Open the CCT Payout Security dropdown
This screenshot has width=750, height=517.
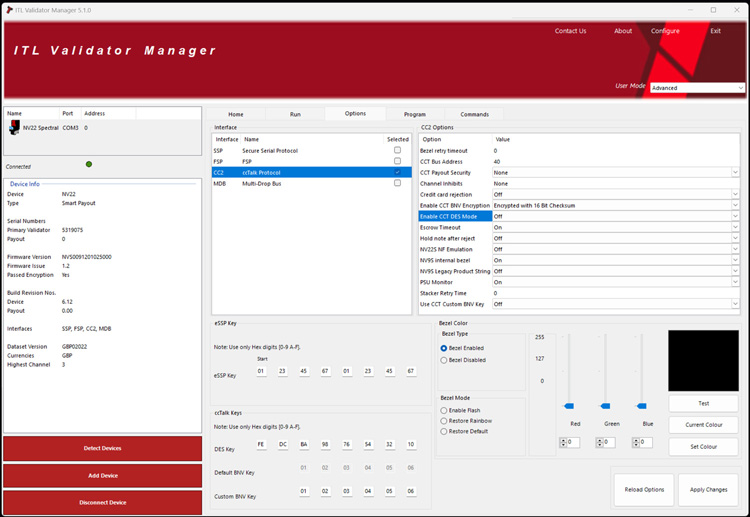[x=735, y=172]
